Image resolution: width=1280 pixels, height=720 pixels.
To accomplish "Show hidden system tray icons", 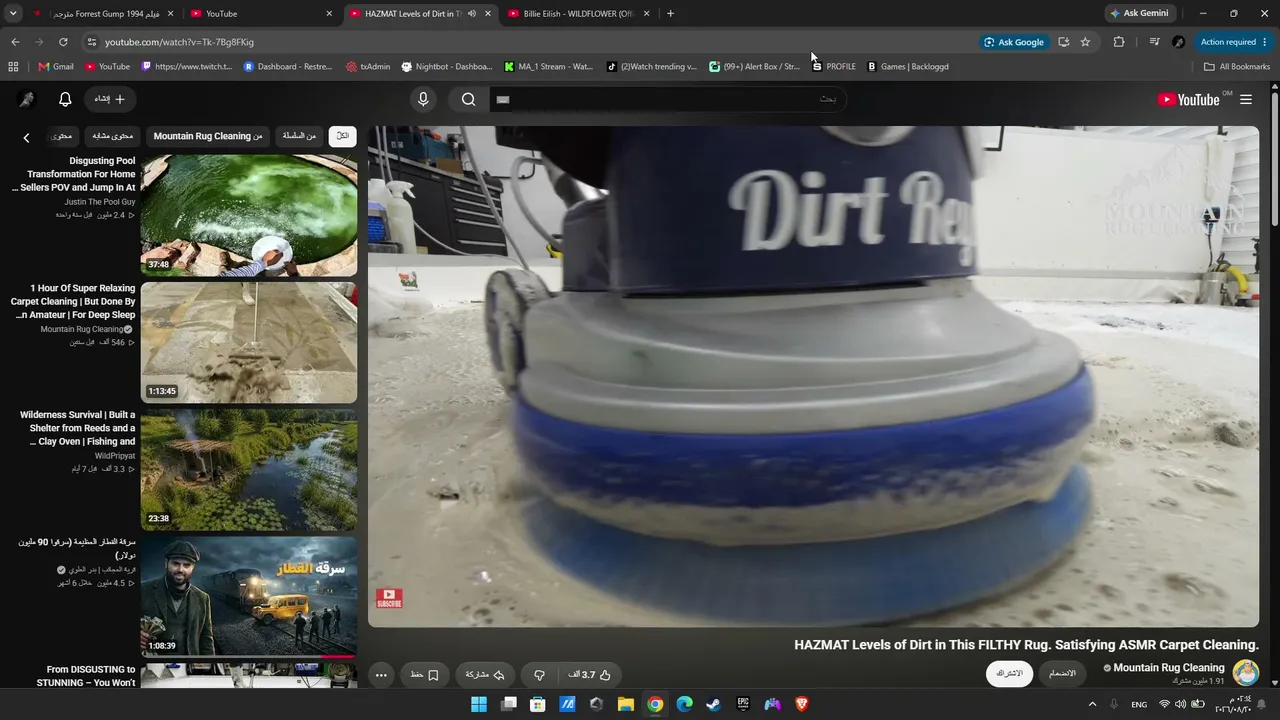I will point(1092,704).
